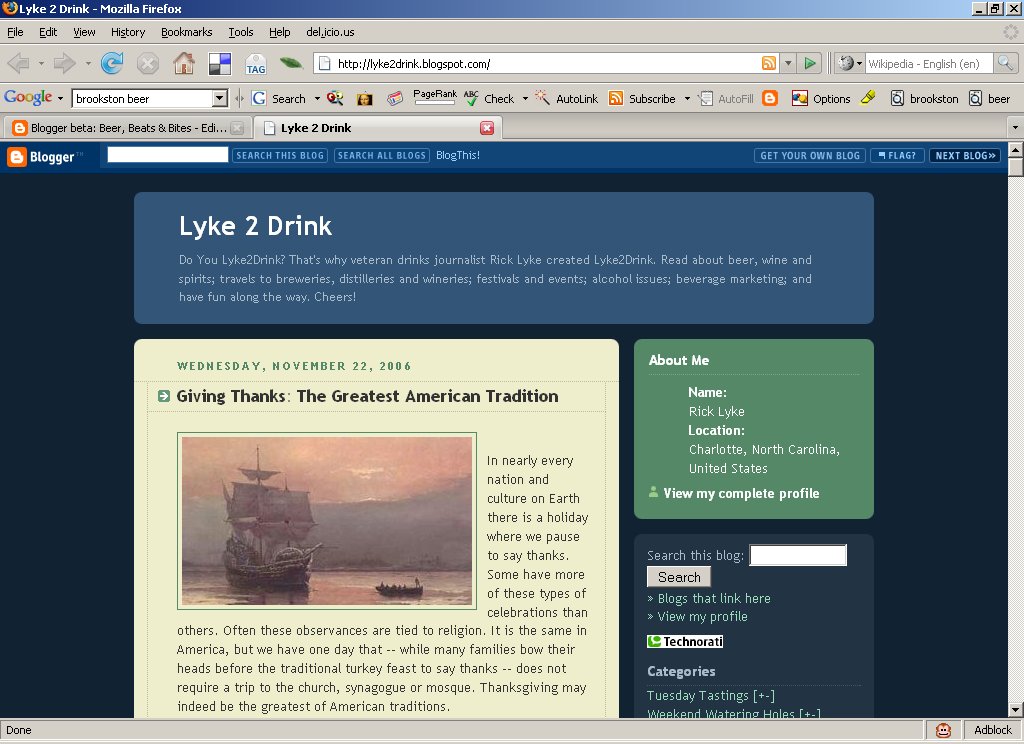Open the Tools menu

240,32
